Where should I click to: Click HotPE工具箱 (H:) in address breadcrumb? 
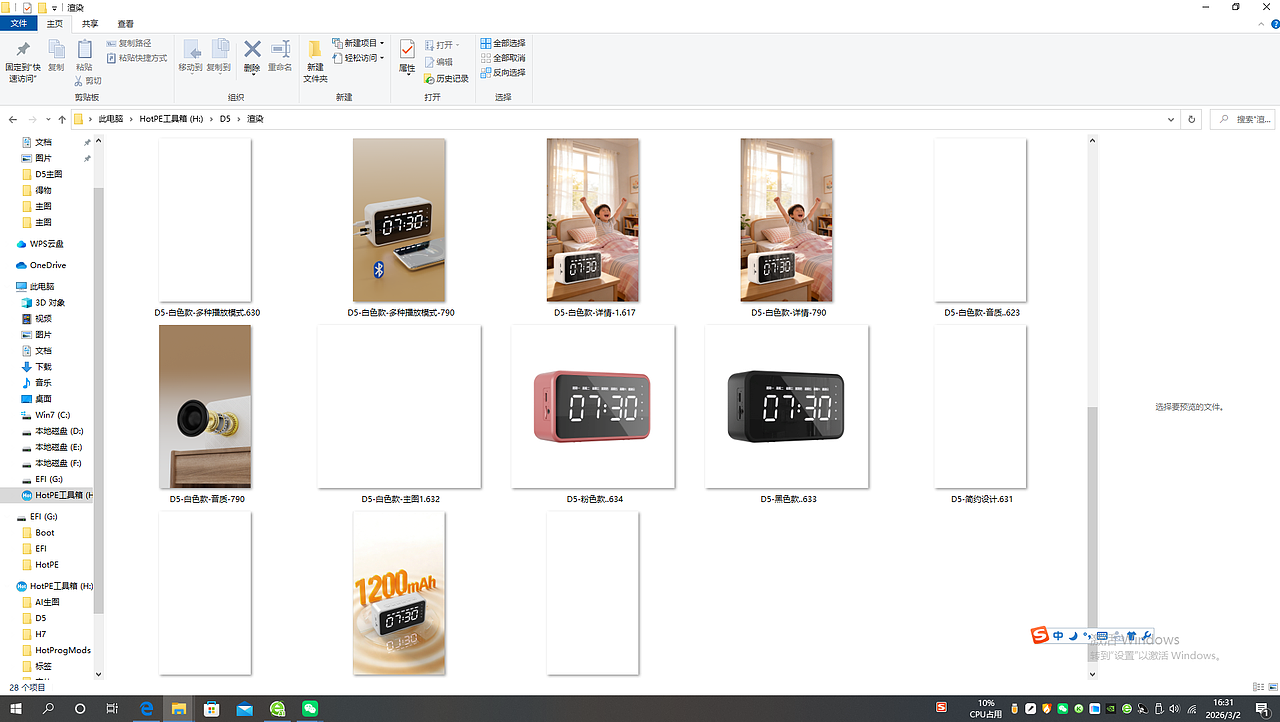pos(171,119)
